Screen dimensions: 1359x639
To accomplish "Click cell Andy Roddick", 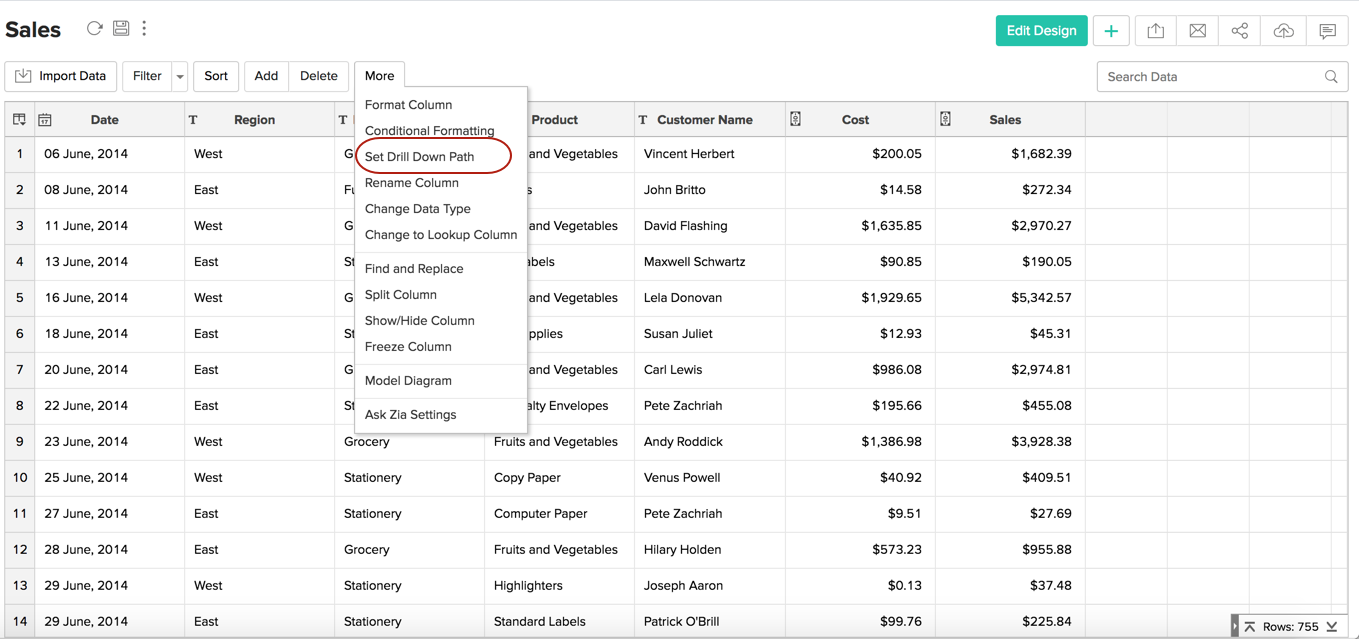I will (710, 442).
